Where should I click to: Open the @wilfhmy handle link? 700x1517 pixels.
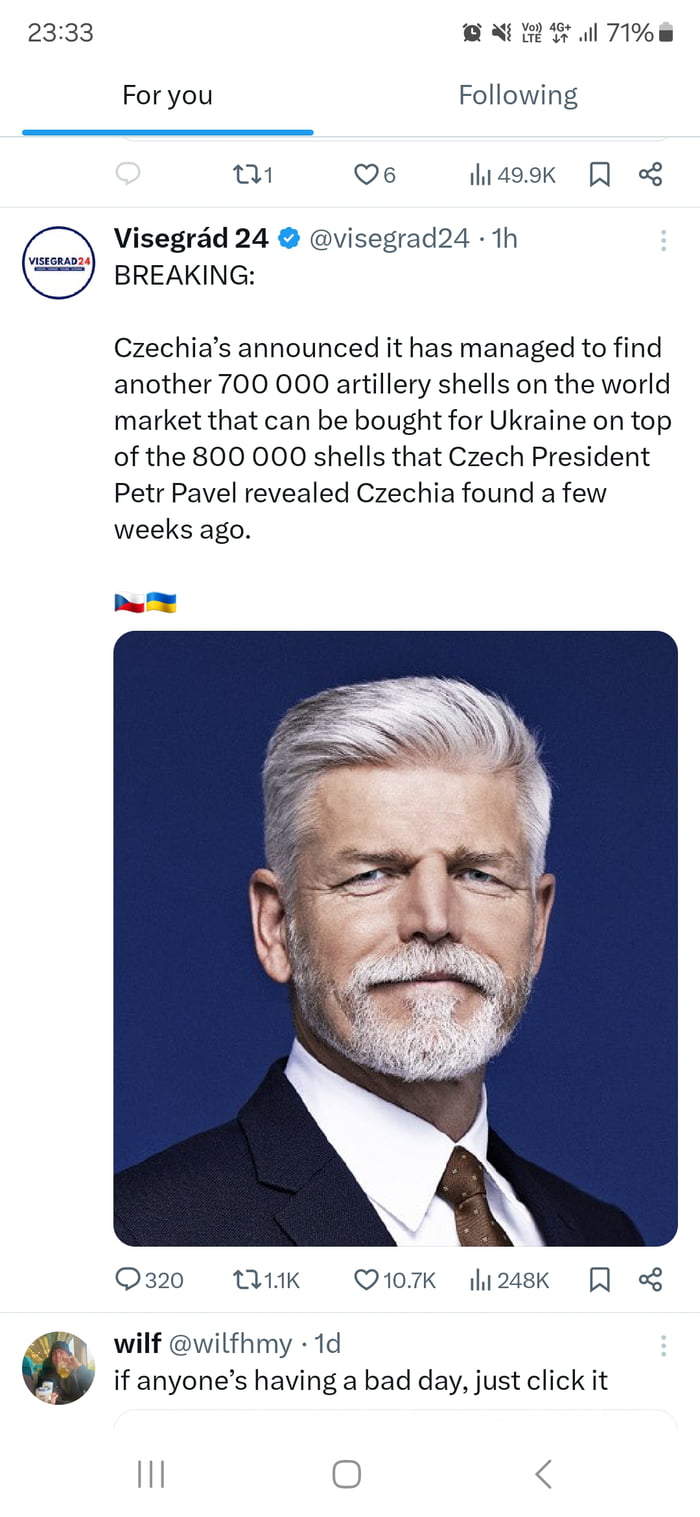tap(231, 1343)
